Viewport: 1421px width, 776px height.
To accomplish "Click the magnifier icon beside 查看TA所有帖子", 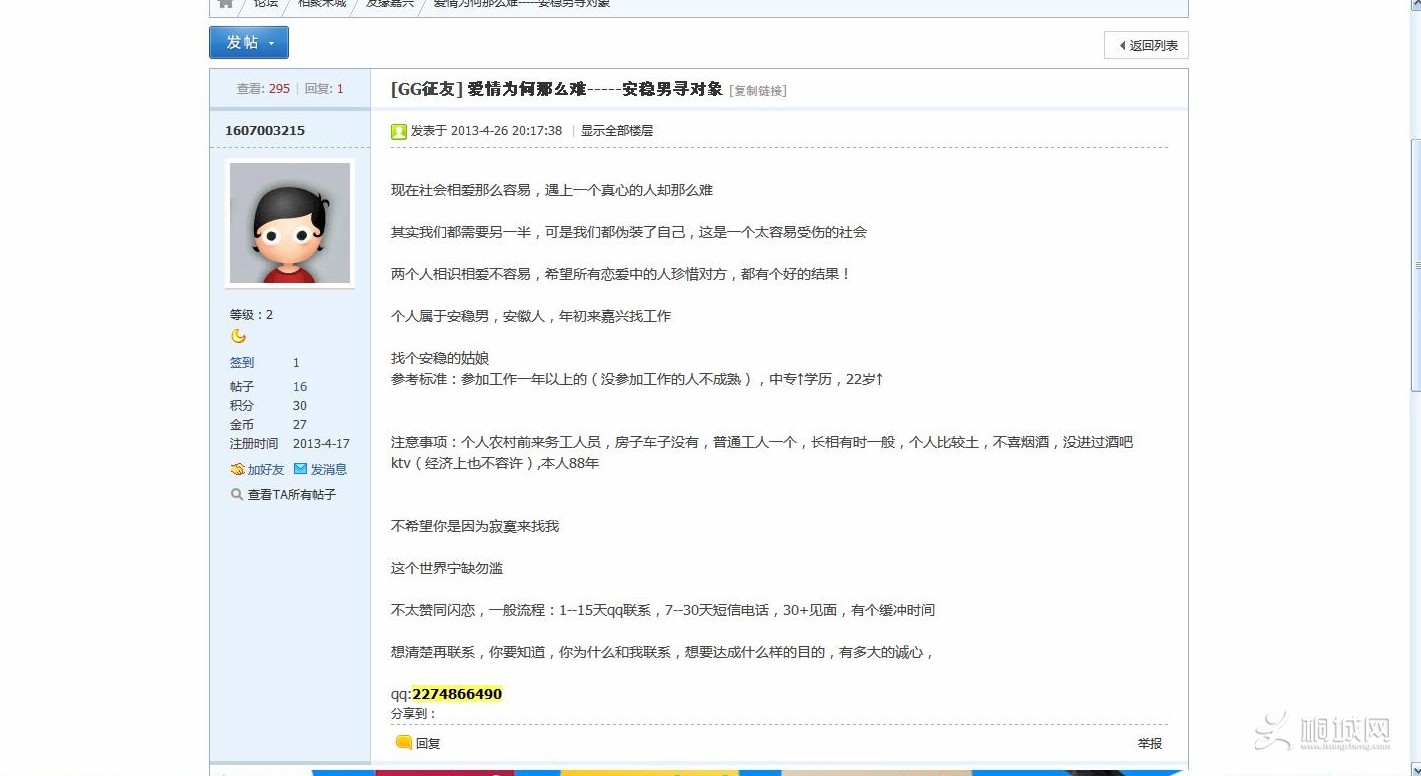I will pos(237,494).
